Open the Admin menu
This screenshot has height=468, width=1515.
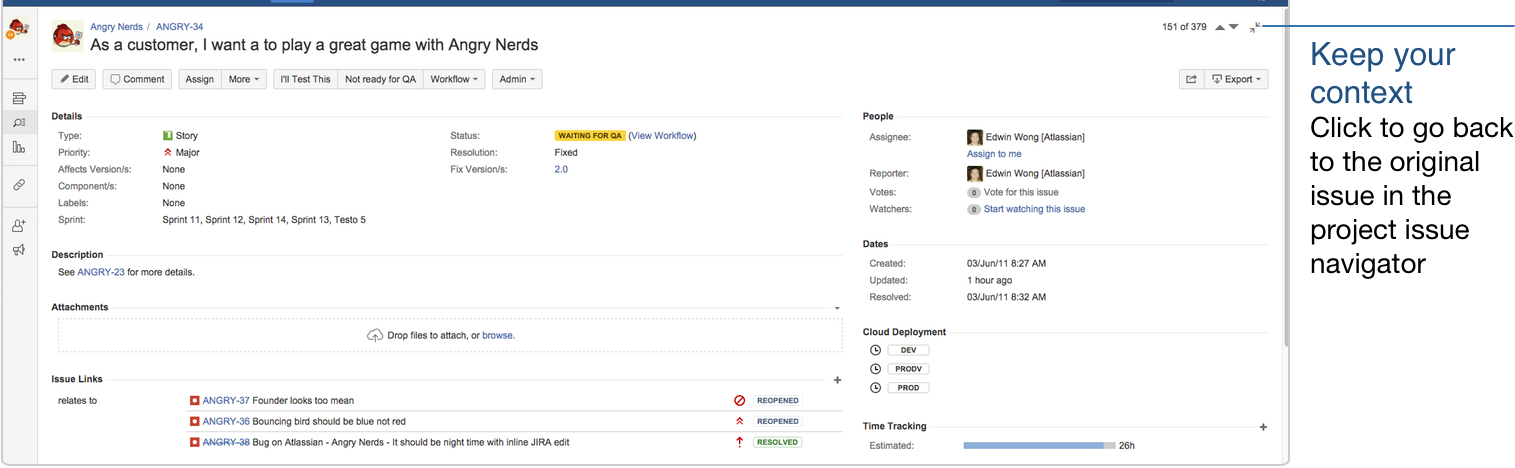pos(517,79)
